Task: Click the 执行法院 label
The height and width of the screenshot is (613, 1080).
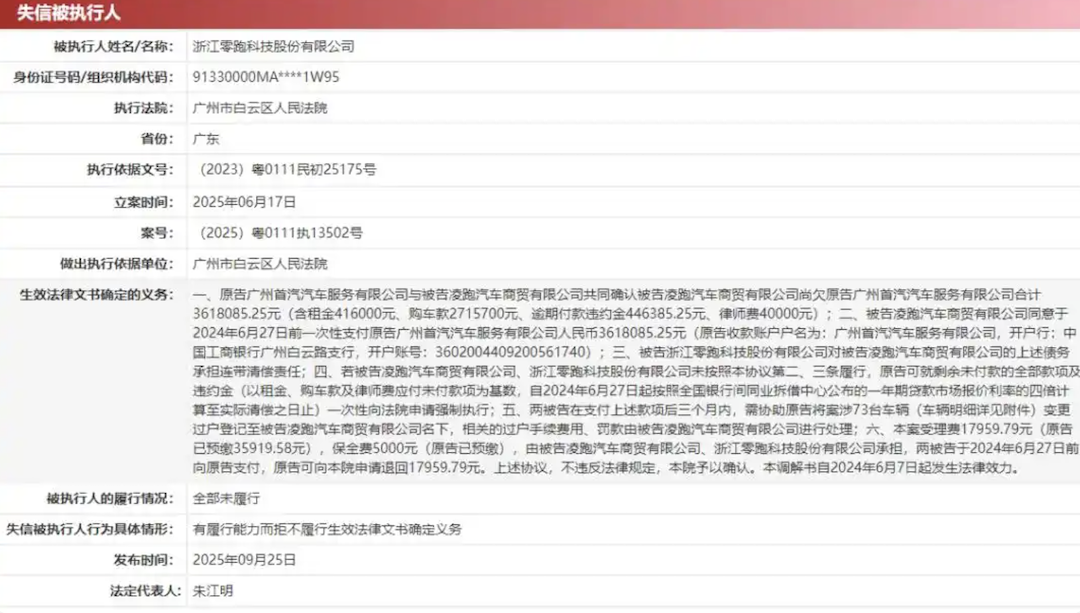Action: tap(143, 108)
